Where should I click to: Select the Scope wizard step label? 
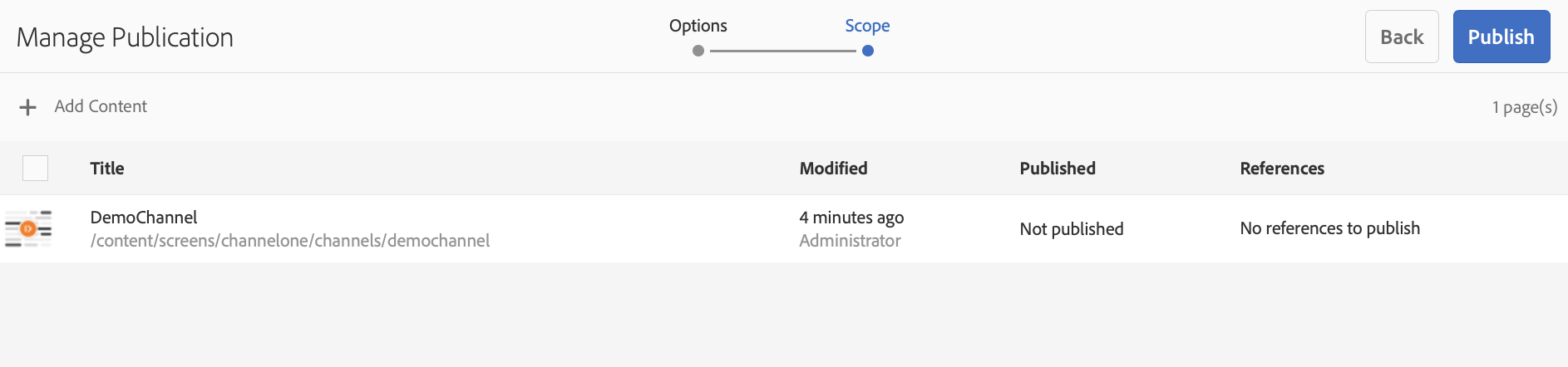click(867, 26)
